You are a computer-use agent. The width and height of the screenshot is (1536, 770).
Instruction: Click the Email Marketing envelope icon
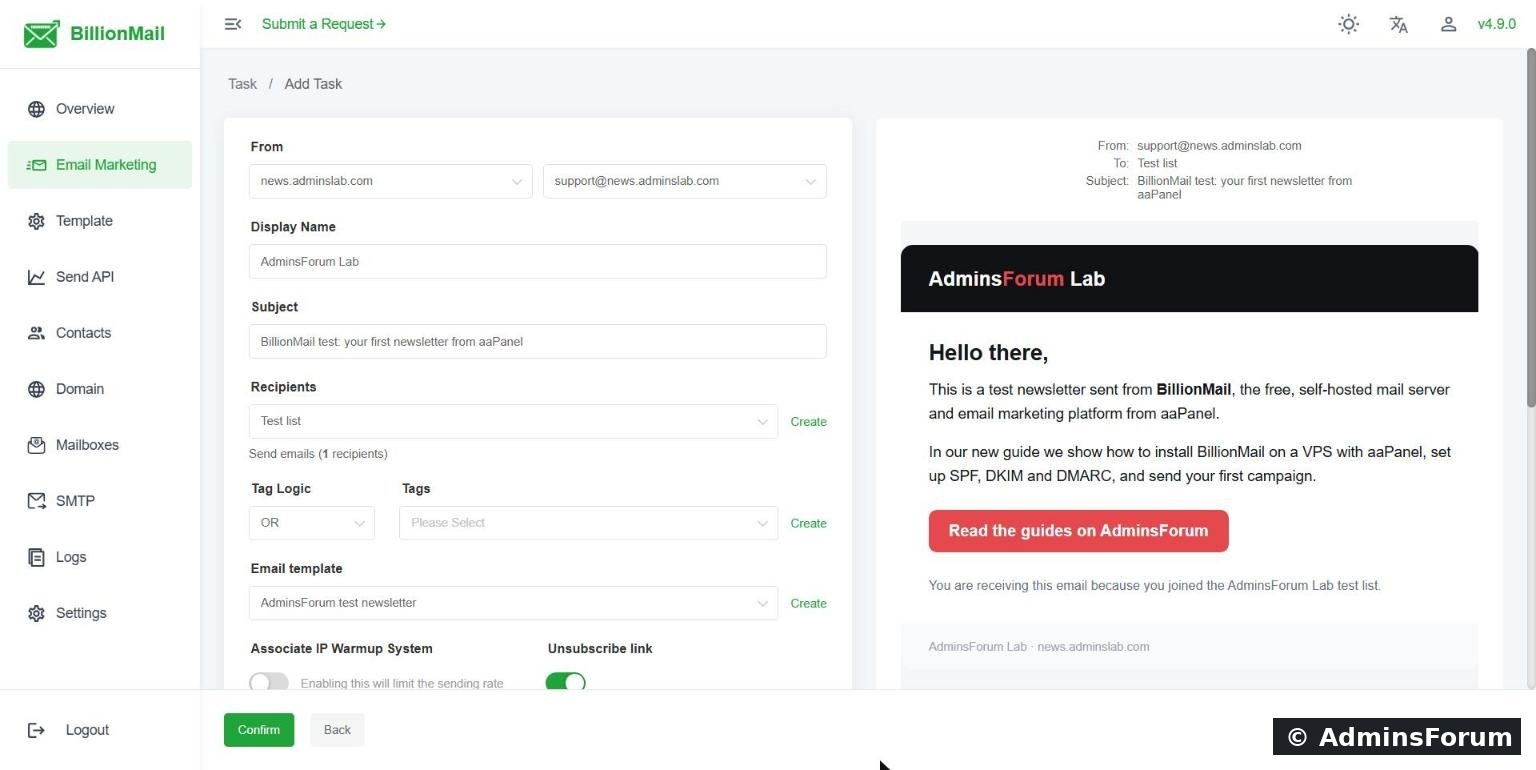(37, 165)
